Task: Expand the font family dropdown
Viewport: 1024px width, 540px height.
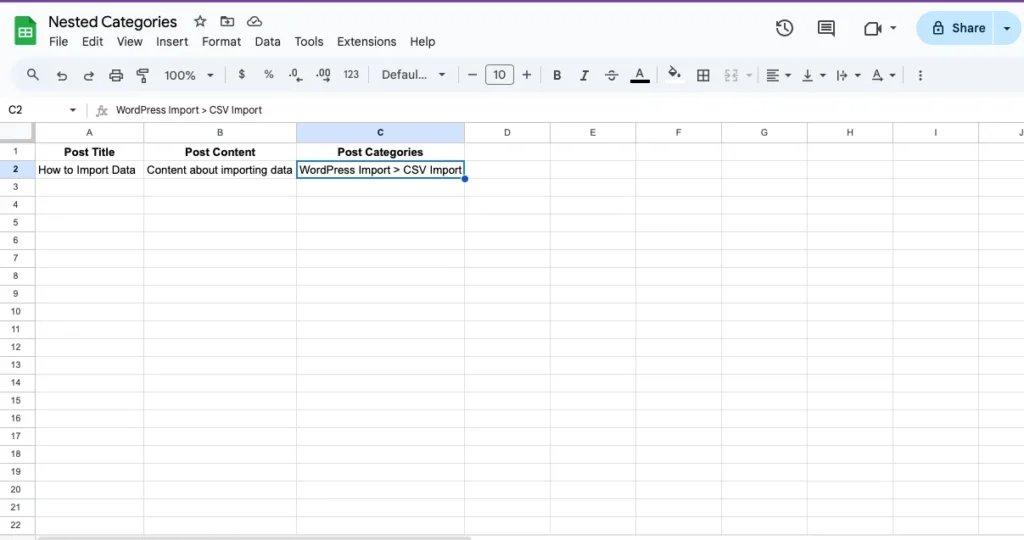Action: (x=415, y=75)
